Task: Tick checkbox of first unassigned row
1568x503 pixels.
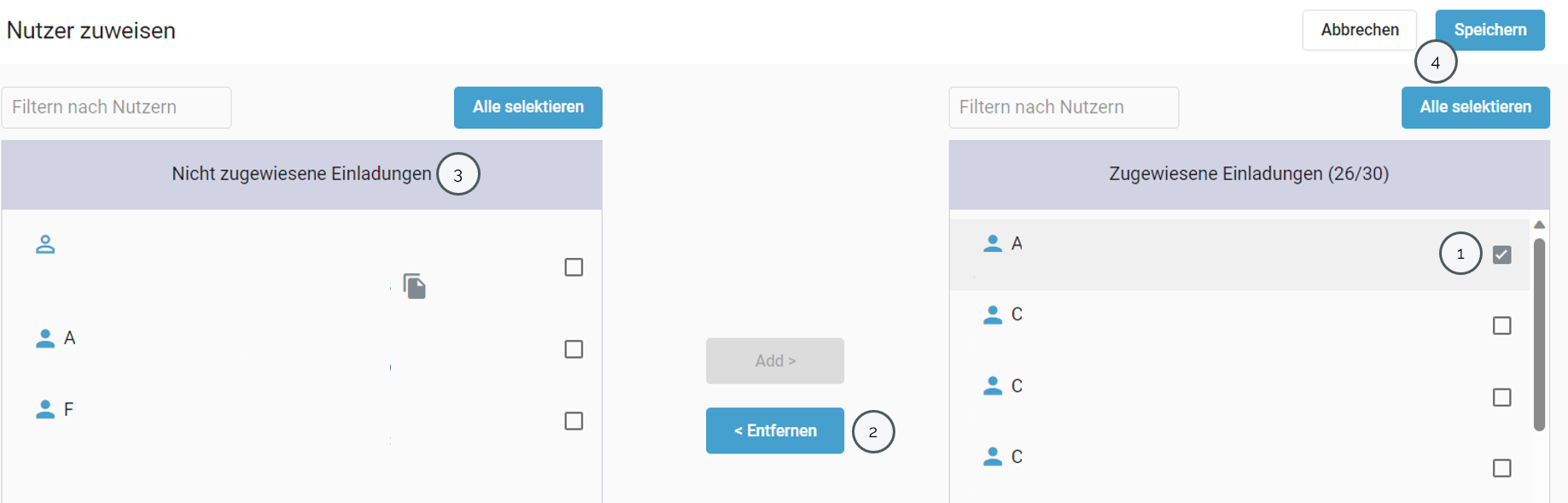Action: 574,267
